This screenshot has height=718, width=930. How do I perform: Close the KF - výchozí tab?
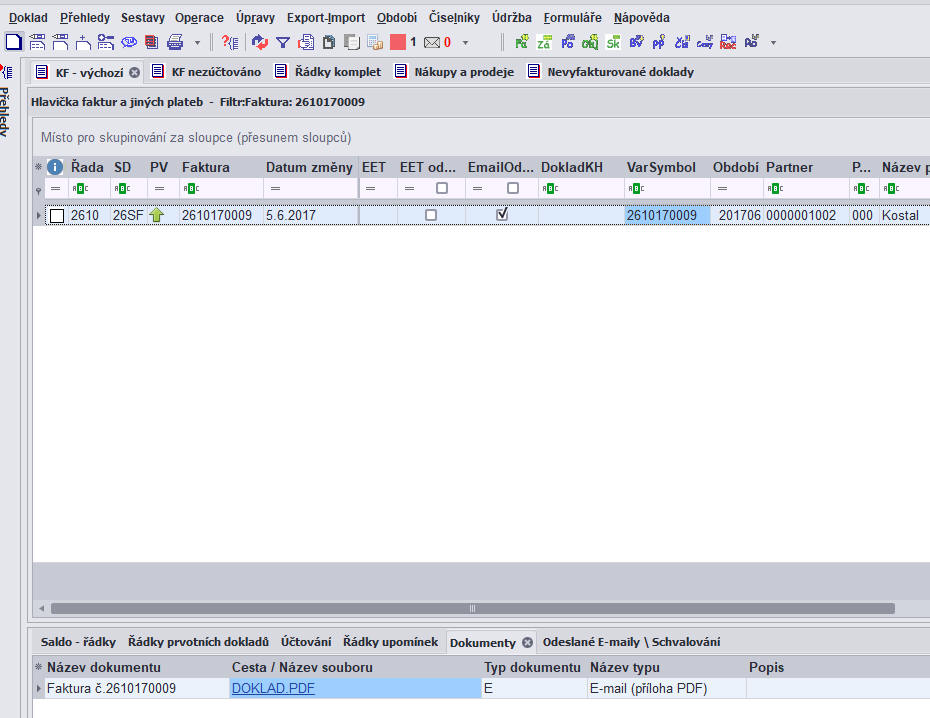coord(135,72)
